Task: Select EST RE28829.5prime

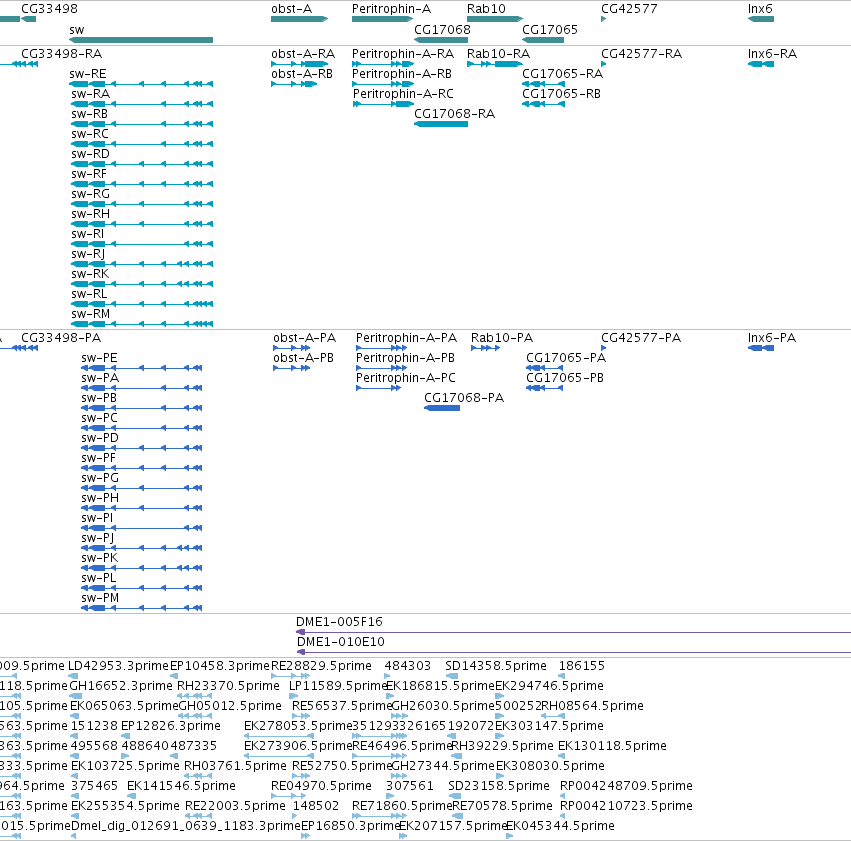Action: [290, 676]
